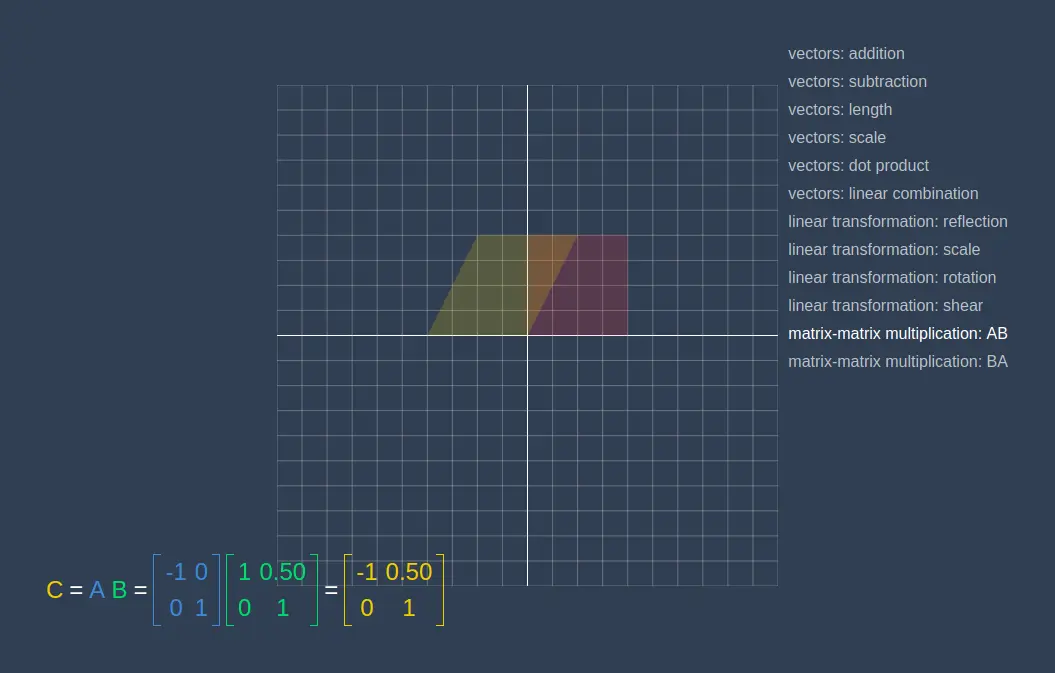The width and height of the screenshot is (1055, 673).
Task: Click the green 0.50 entry in matrix B
Action: click(283, 572)
